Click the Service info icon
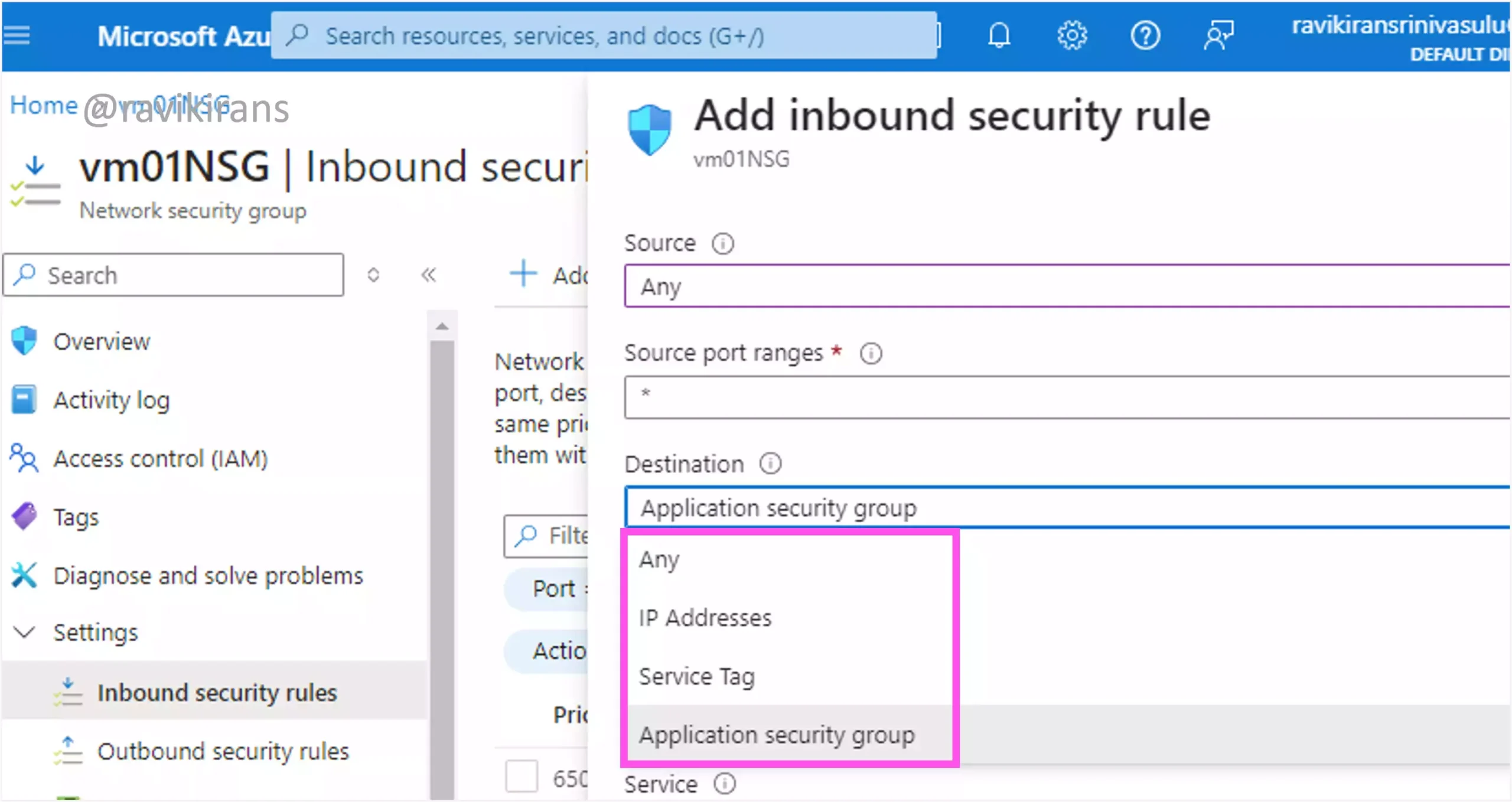This screenshot has height=802, width=1512. [x=724, y=784]
